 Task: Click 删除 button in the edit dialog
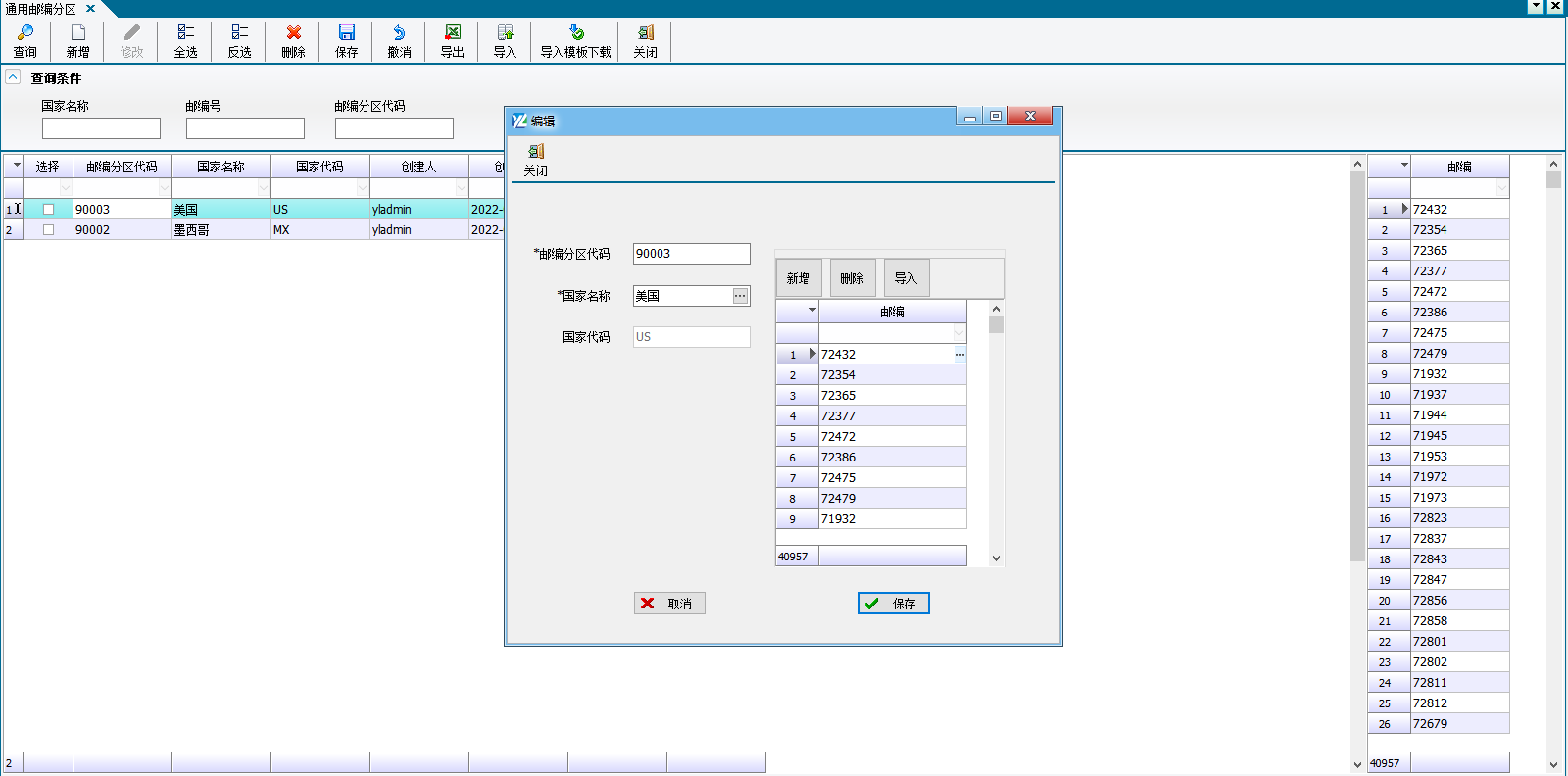pyautogui.click(x=853, y=278)
